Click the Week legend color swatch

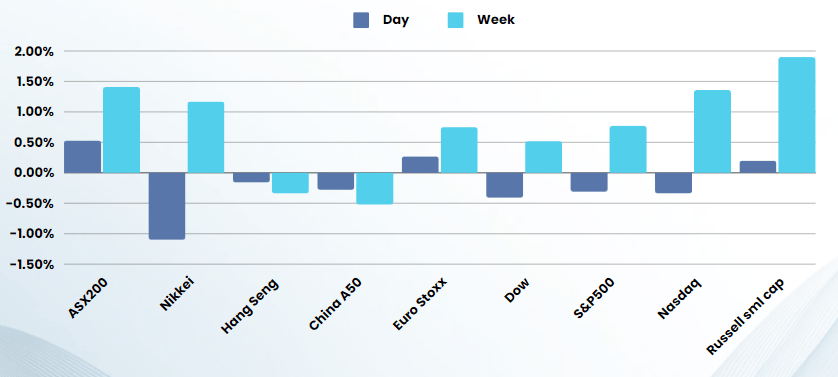456,20
